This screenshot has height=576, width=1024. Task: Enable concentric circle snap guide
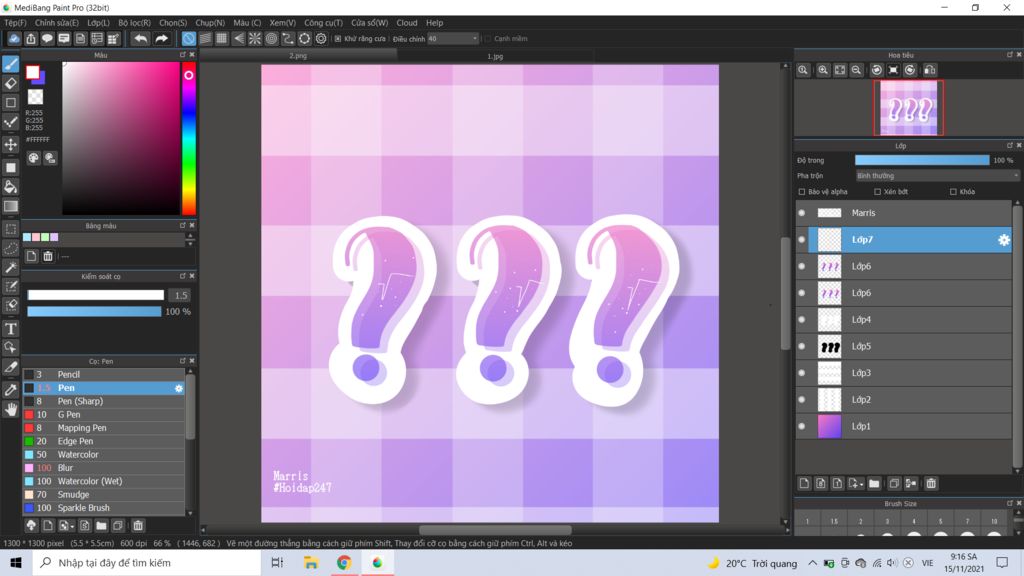271,39
